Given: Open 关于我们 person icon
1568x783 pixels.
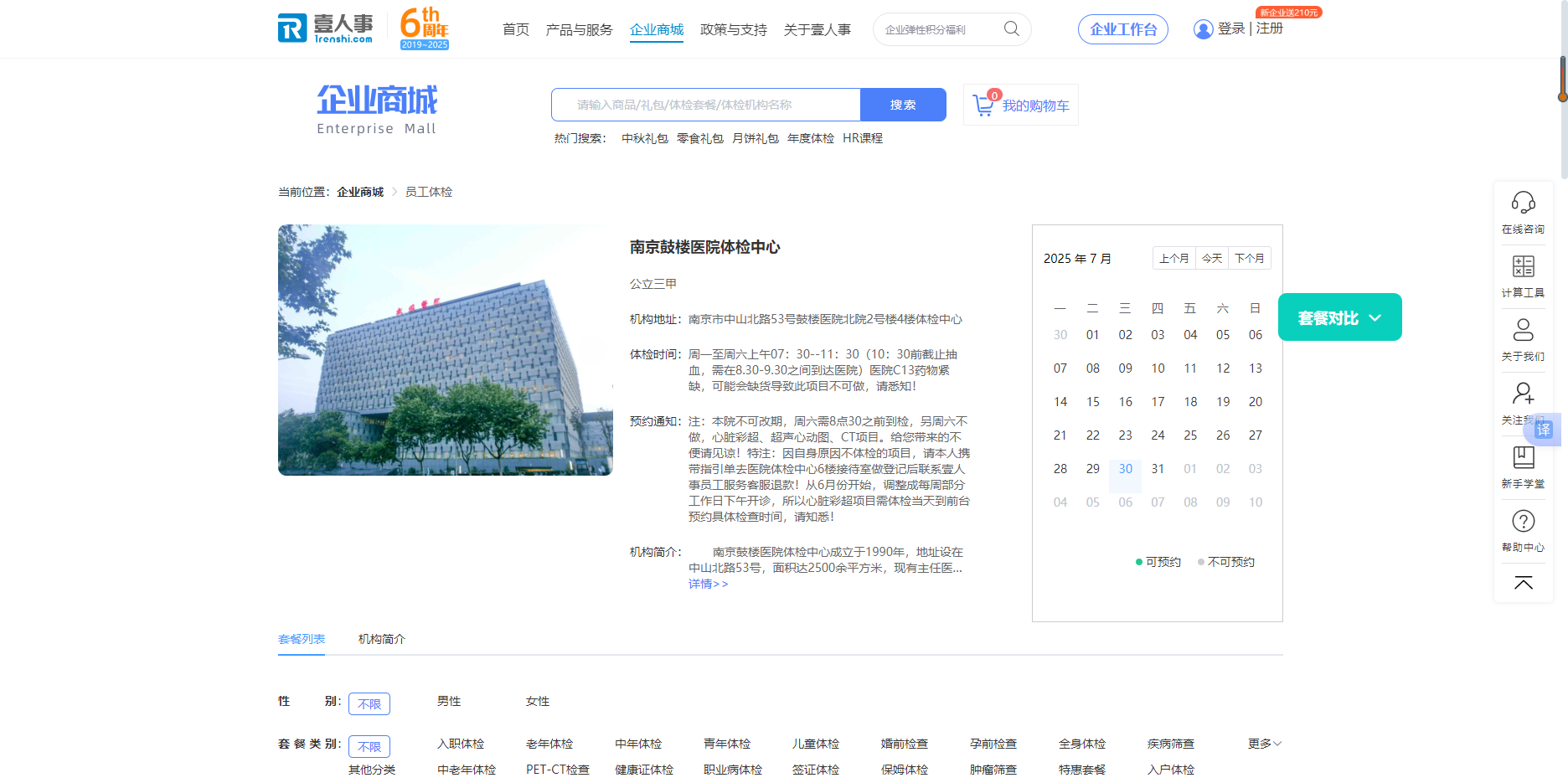Looking at the screenshot, I should pyautogui.click(x=1523, y=330).
